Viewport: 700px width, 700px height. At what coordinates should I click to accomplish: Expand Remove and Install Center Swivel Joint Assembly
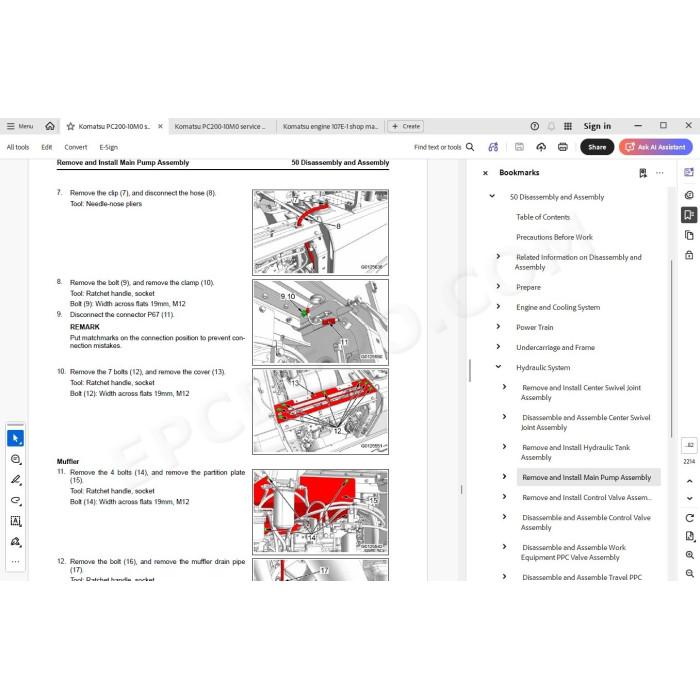coord(504,387)
